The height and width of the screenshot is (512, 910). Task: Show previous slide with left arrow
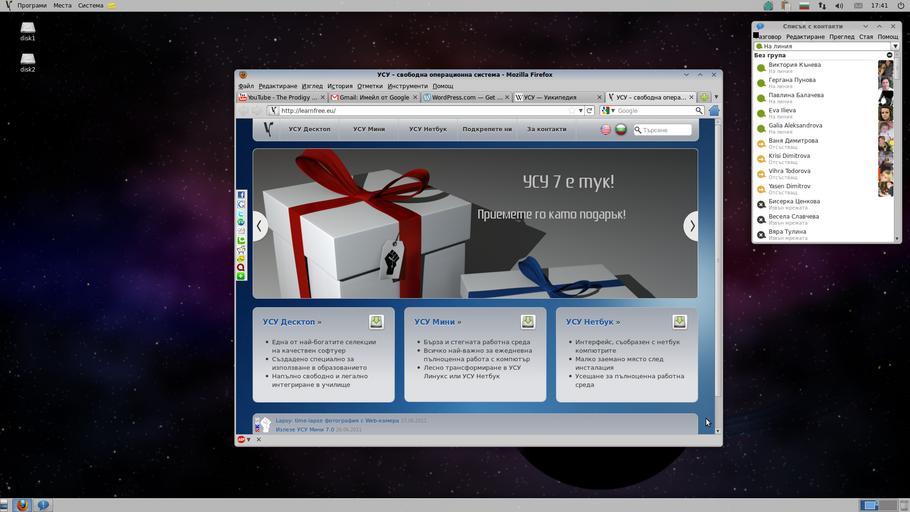click(259, 226)
